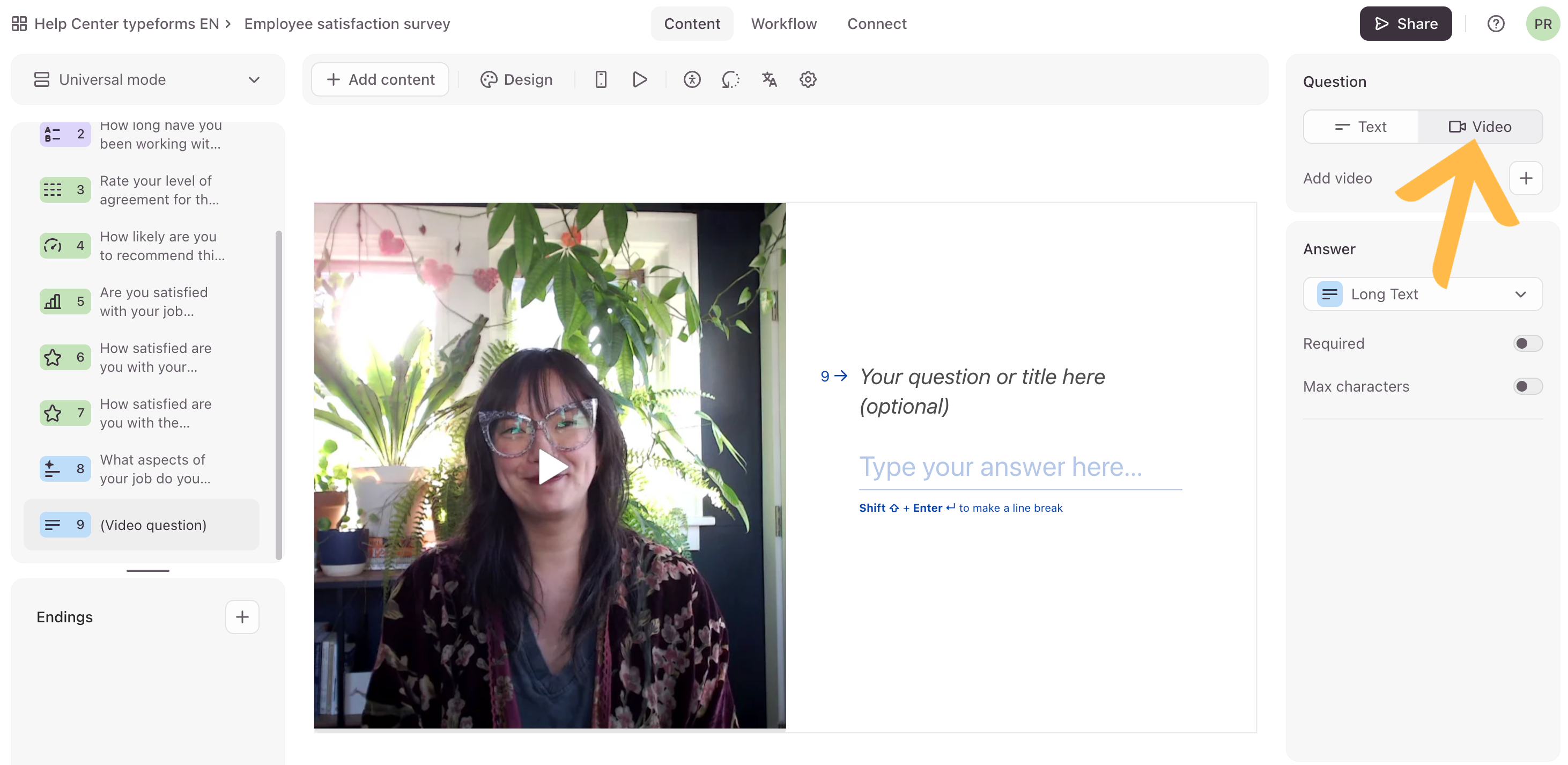Screen dimensions: 1568x765
Task: Click the Type your answer here field
Action: 1020,468
